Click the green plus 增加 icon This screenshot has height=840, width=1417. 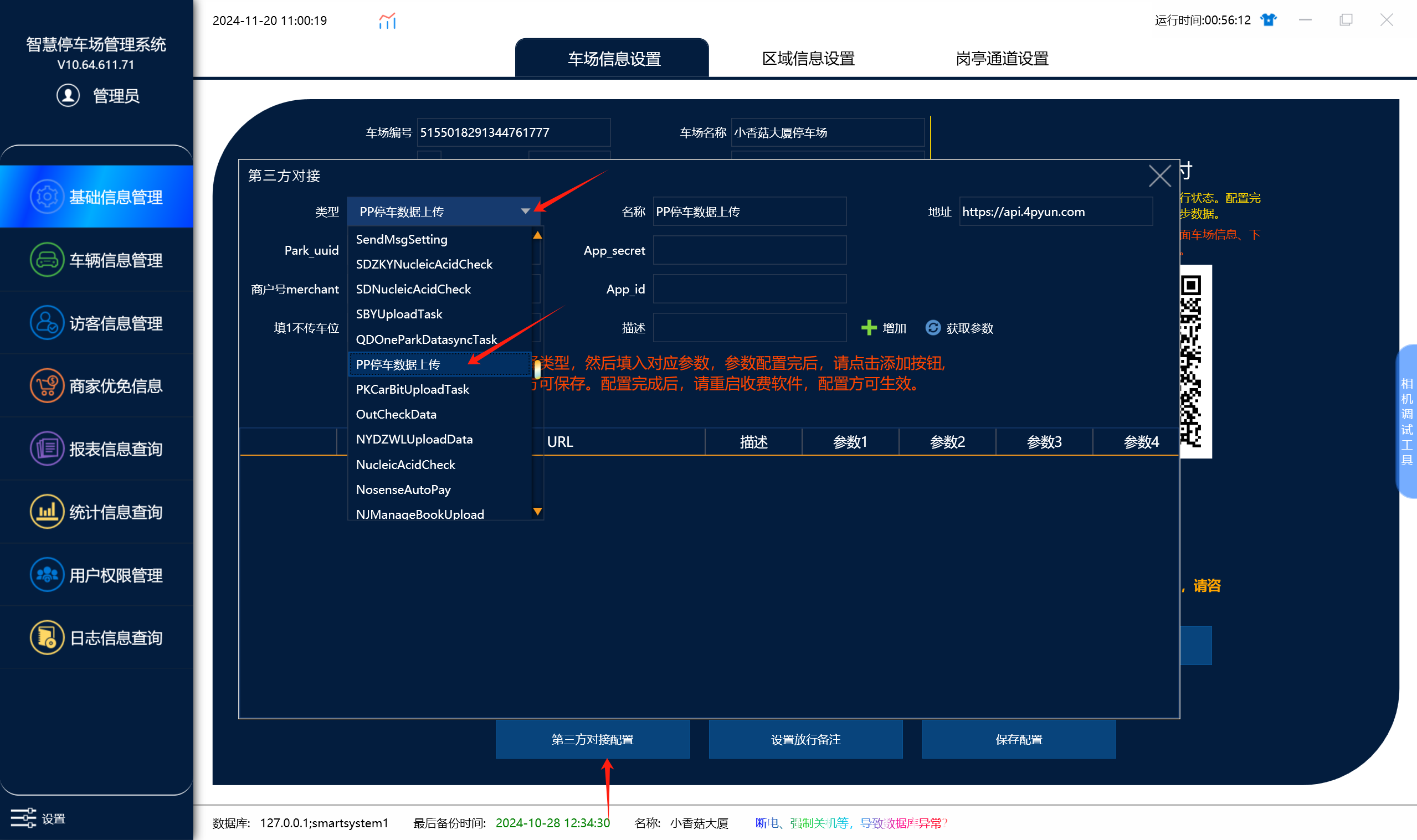(x=869, y=328)
